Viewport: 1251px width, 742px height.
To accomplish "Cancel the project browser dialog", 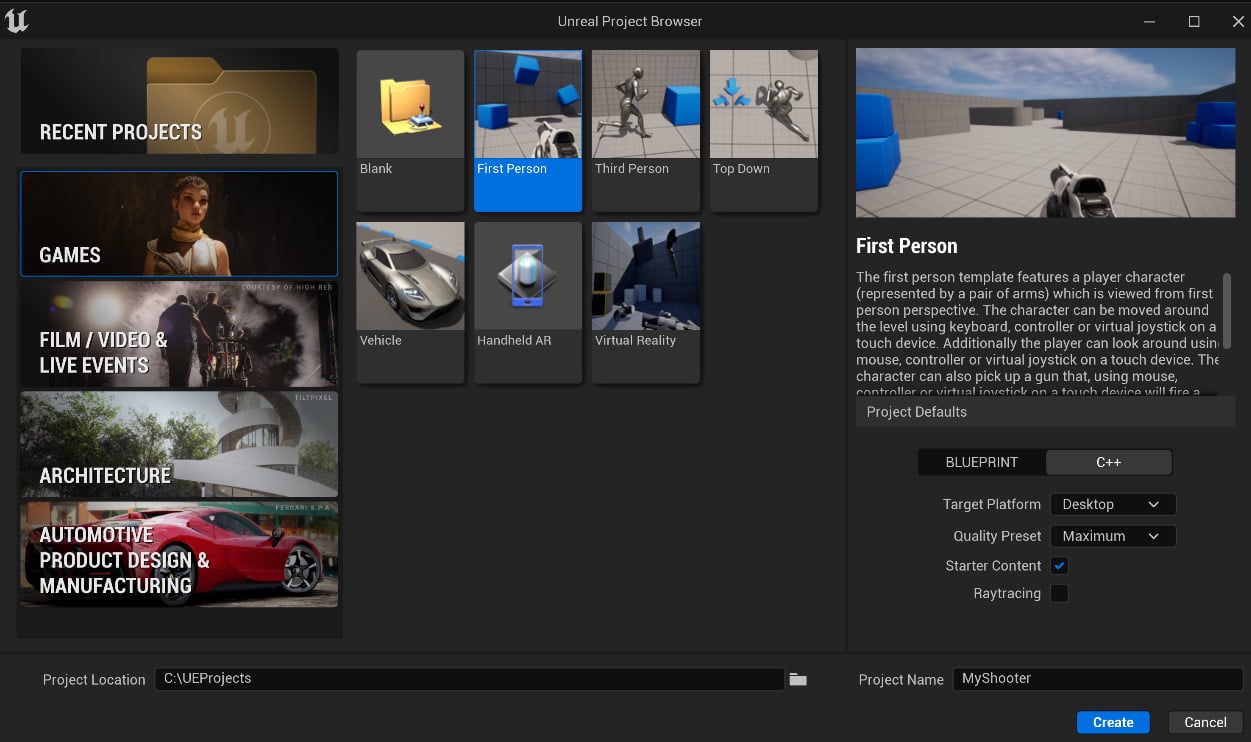I will 1205,722.
